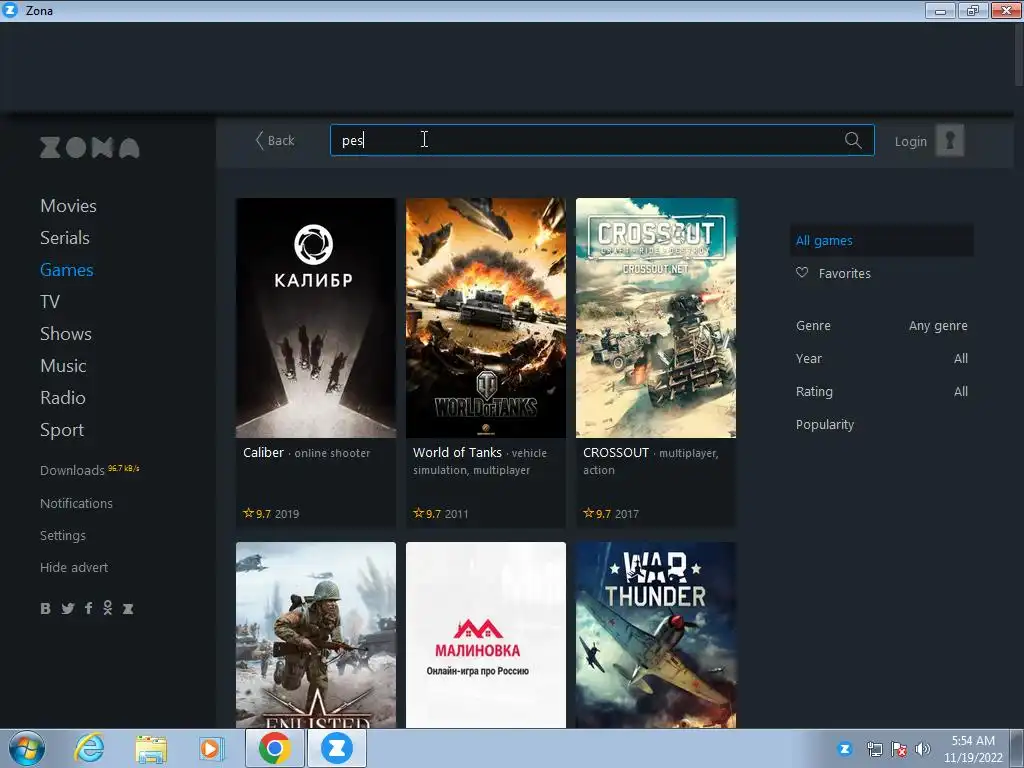This screenshot has width=1024, height=768.
Task: Open Notifications in sidebar
Action: [x=76, y=504]
